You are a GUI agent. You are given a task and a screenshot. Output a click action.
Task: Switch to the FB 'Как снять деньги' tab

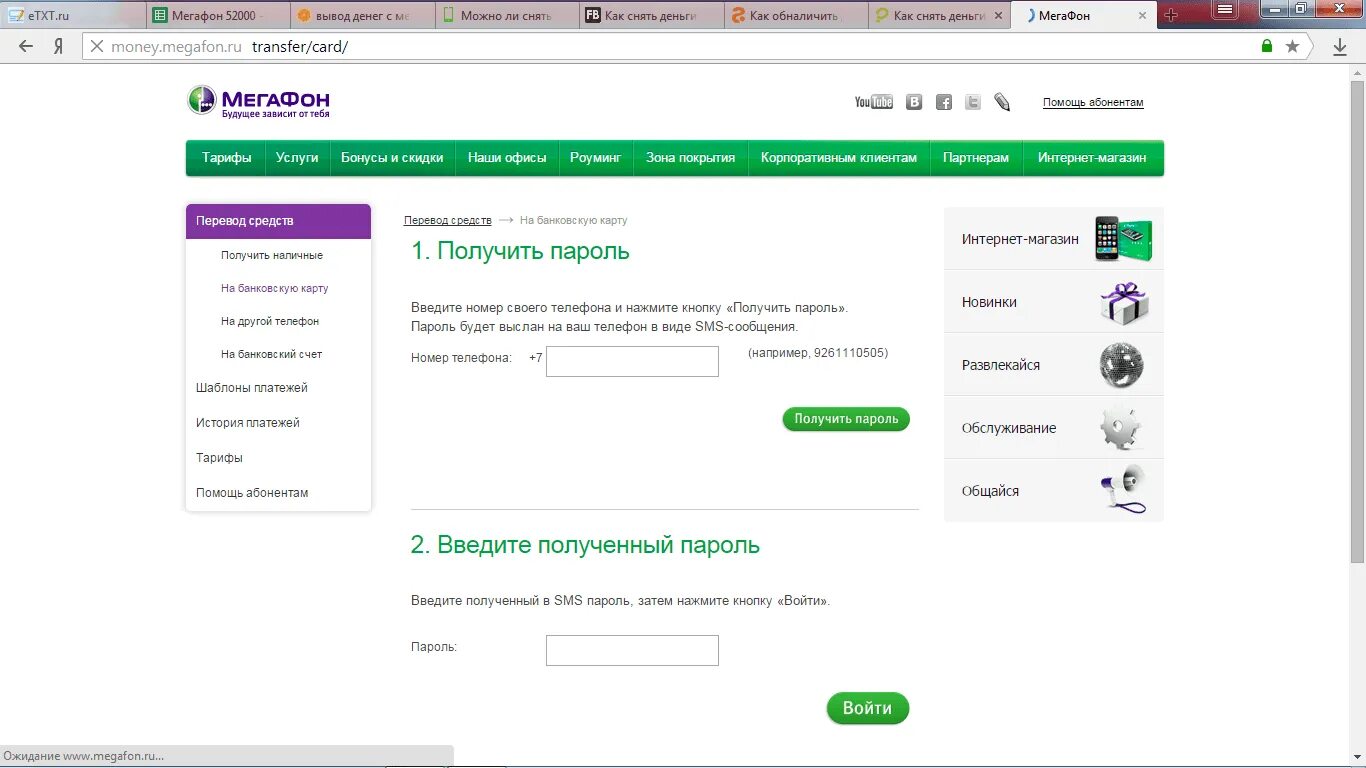pos(651,16)
